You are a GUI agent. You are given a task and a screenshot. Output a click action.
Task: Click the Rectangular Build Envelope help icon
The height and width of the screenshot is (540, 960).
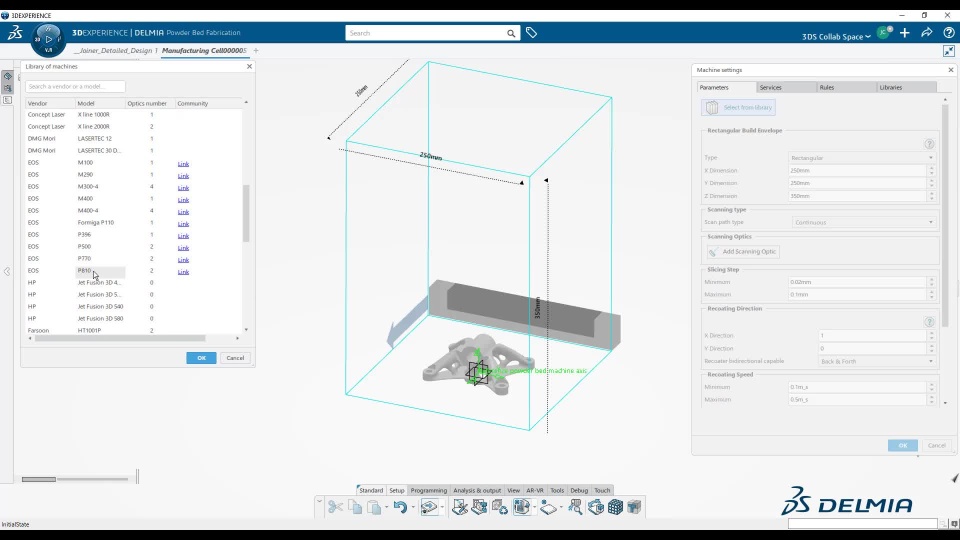[929, 144]
